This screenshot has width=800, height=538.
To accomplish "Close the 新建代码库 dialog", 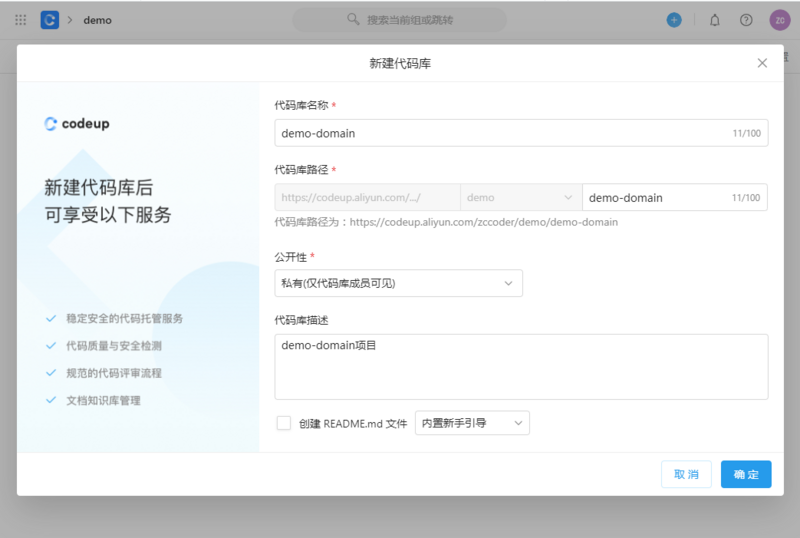I will 762,63.
